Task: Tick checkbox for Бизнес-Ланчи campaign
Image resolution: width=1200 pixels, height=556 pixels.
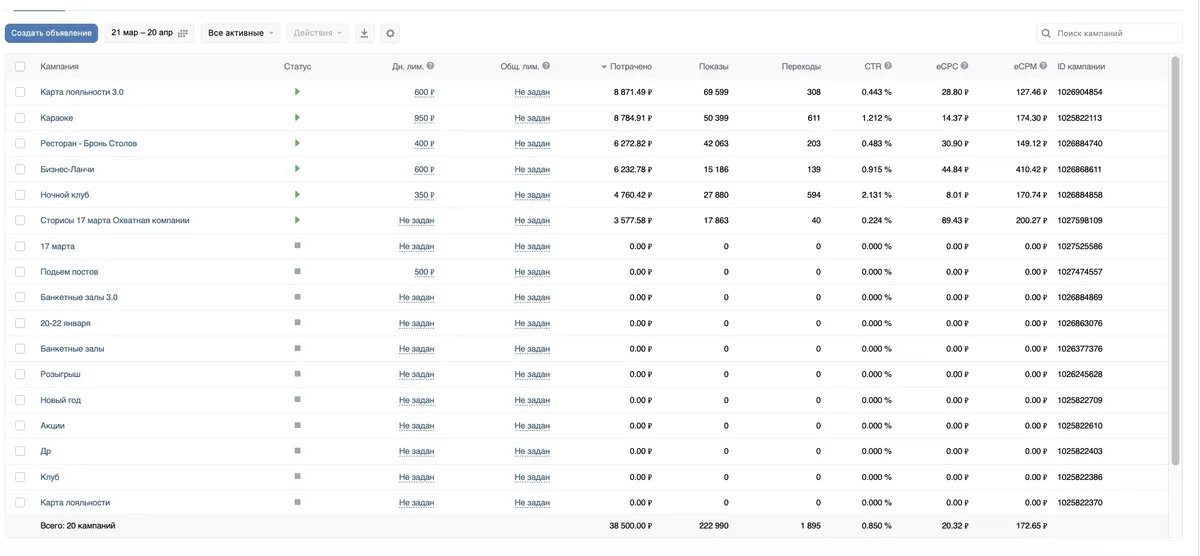Action: tap(20, 169)
